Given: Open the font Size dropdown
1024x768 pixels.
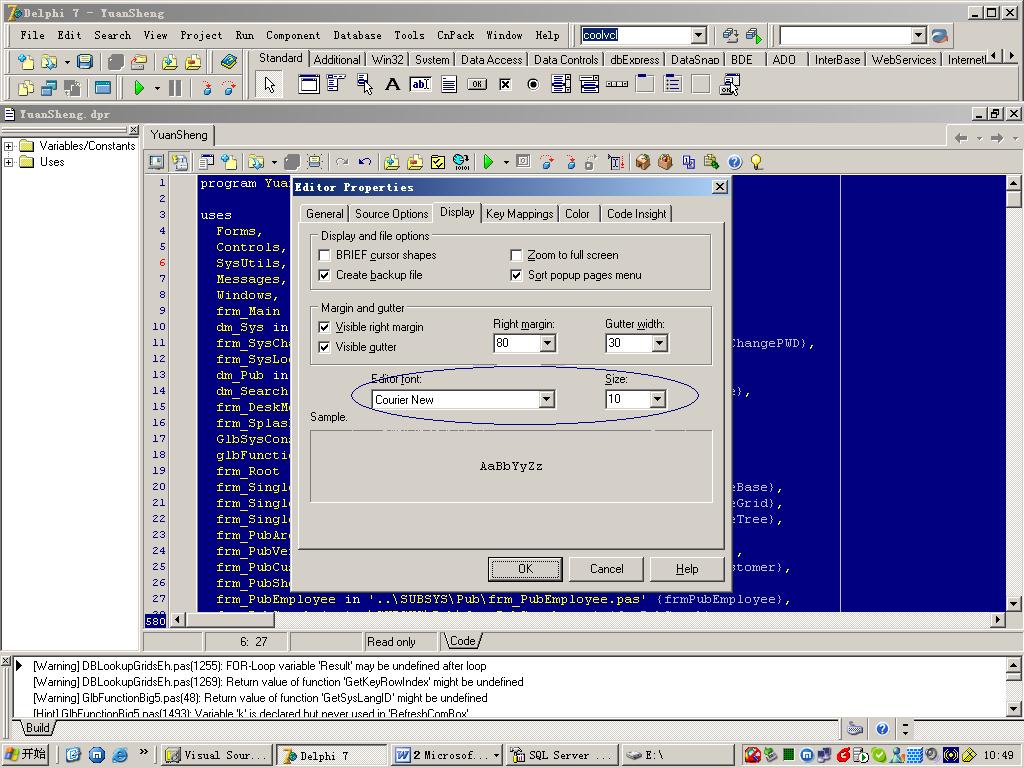Looking at the screenshot, I should point(657,399).
